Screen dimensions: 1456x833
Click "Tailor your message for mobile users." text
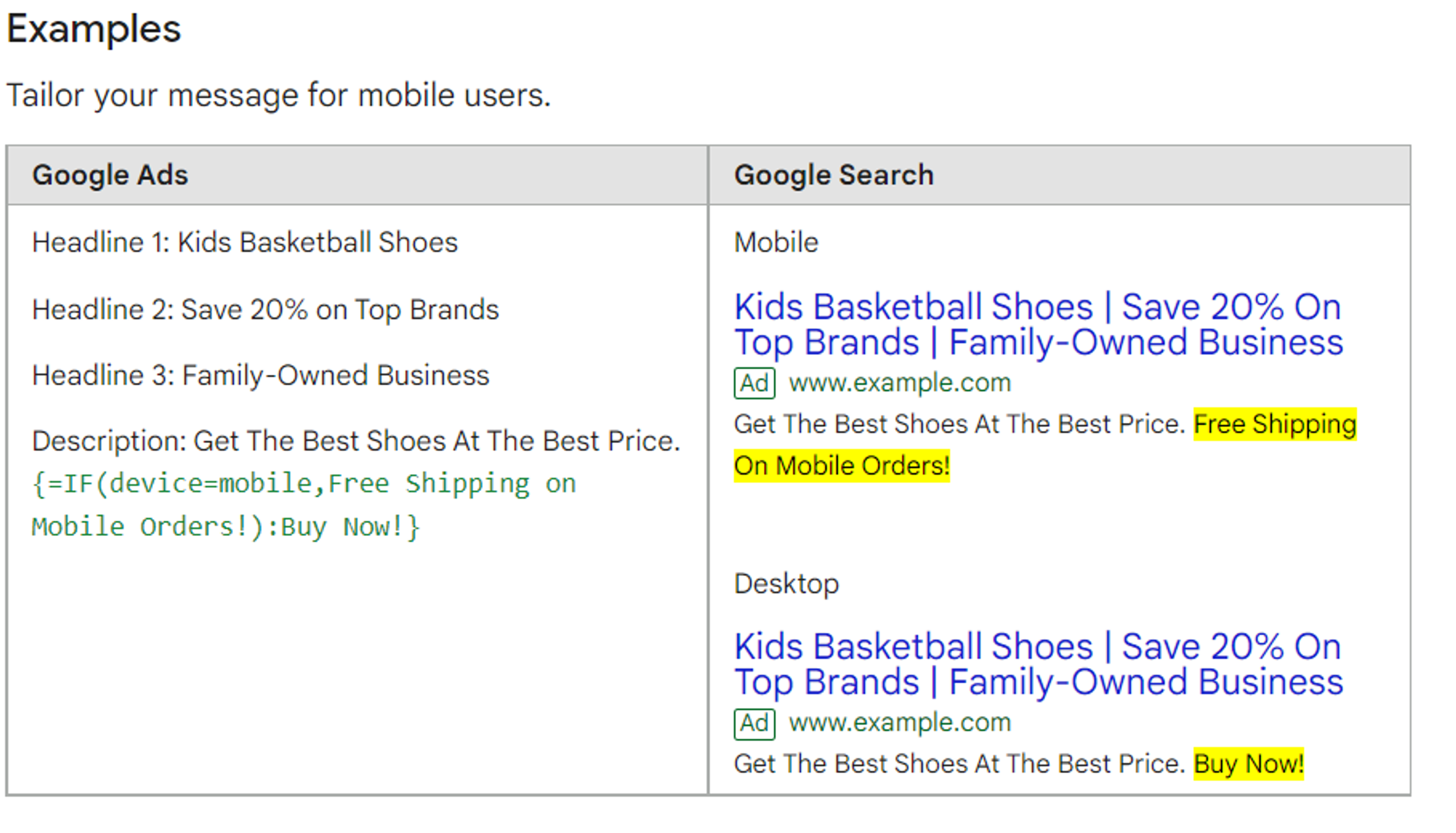point(279,95)
